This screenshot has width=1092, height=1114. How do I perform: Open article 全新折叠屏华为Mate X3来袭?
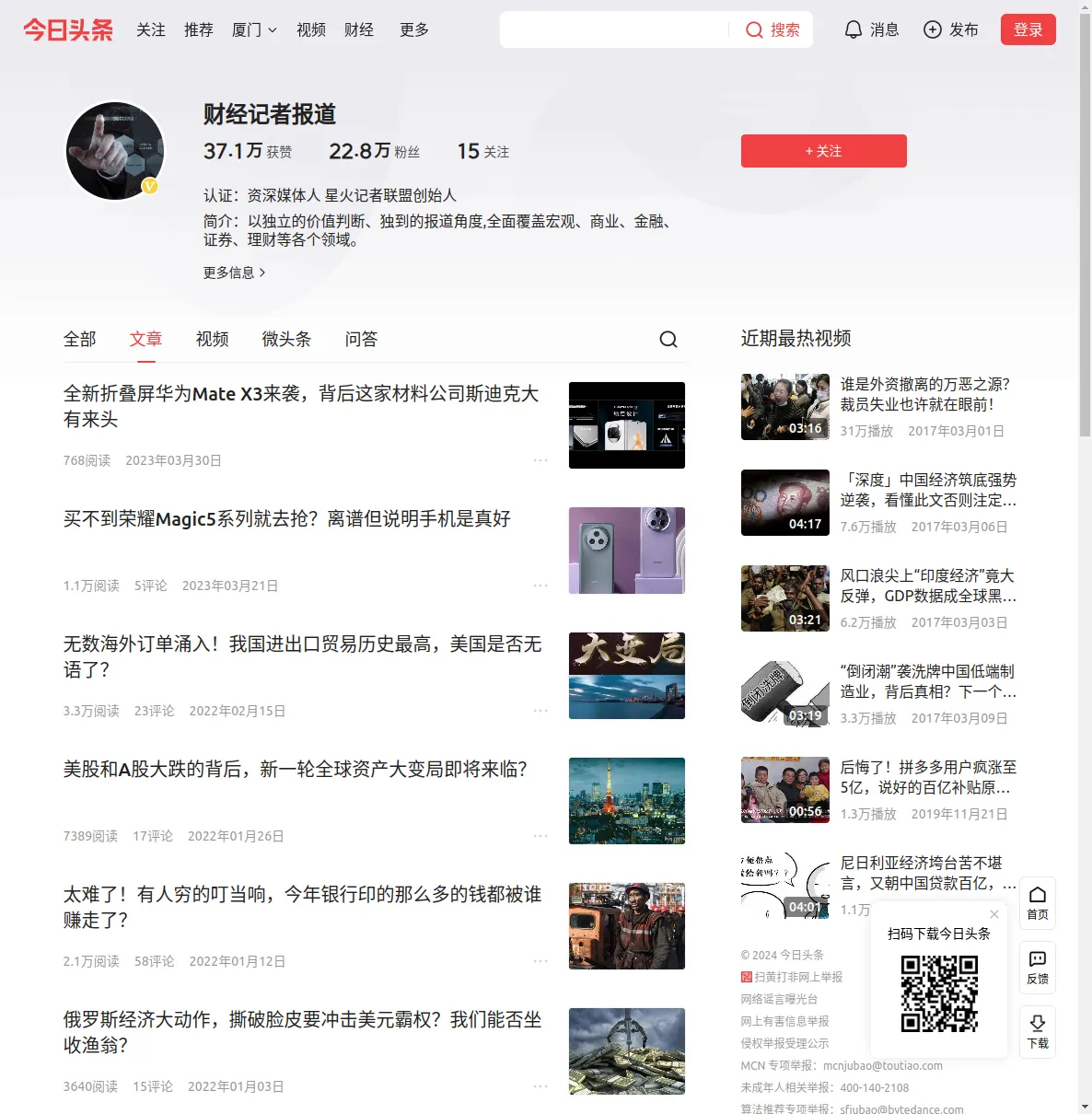(x=301, y=407)
